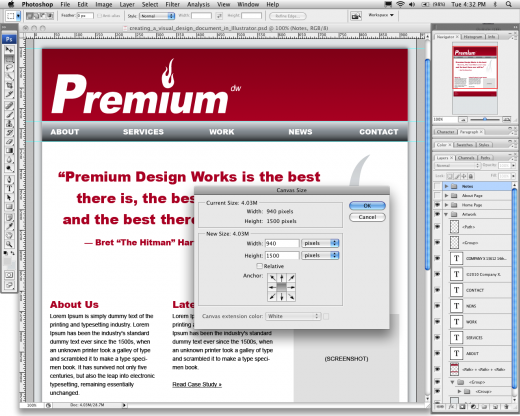Select the Dodge tool
520x416 pixels.
click(x=9, y=168)
